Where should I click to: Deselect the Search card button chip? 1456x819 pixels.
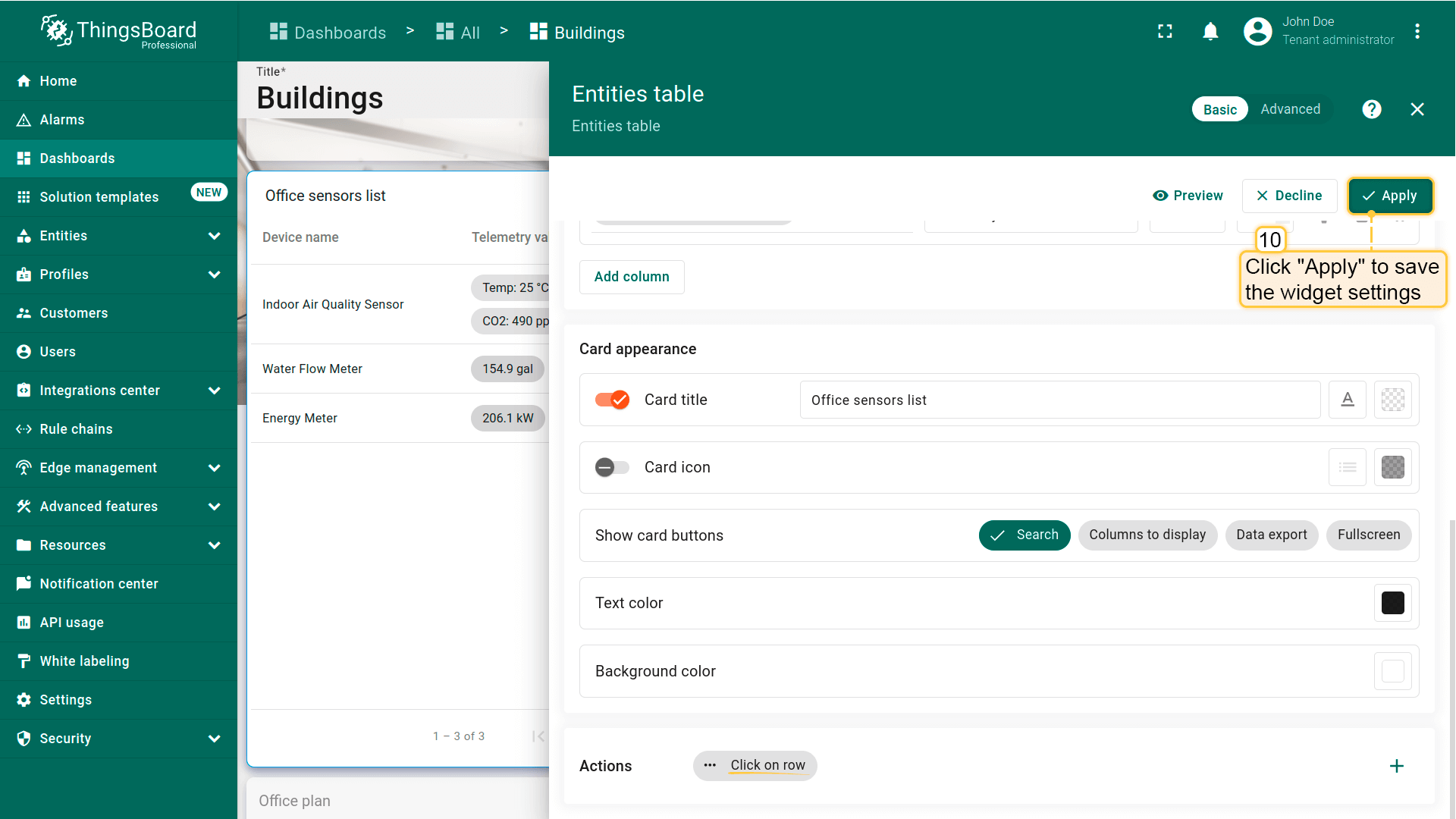[x=1024, y=535]
